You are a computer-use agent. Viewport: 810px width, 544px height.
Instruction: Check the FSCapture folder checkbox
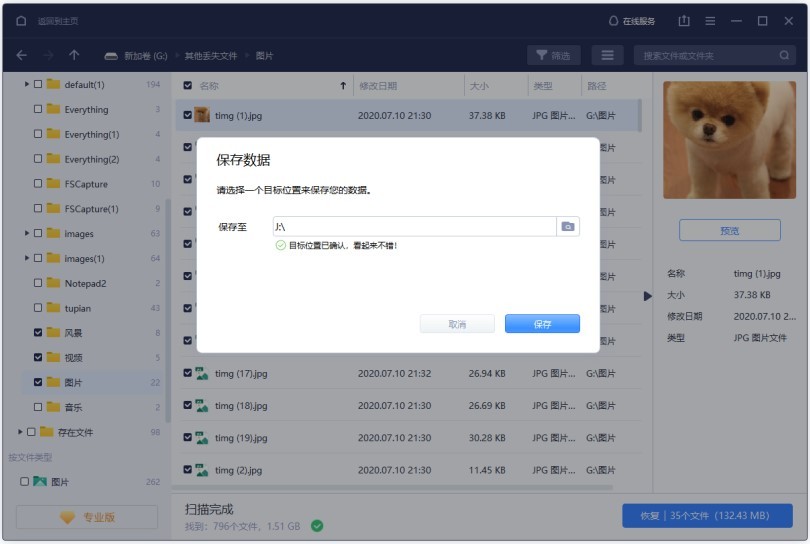pos(38,183)
